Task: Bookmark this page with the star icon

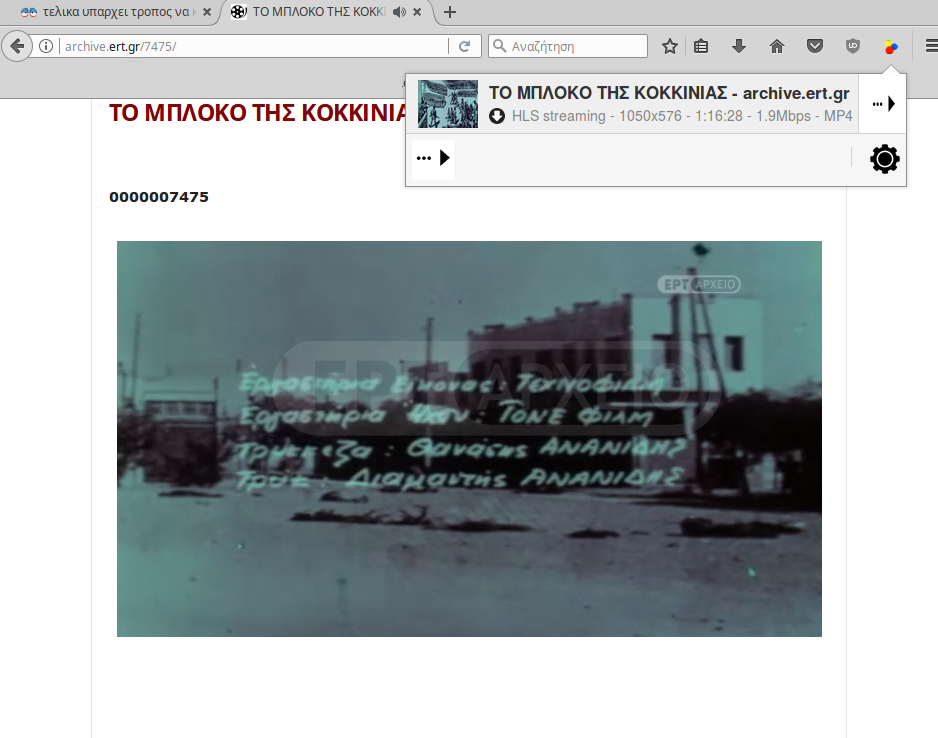Action: tap(670, 46)
